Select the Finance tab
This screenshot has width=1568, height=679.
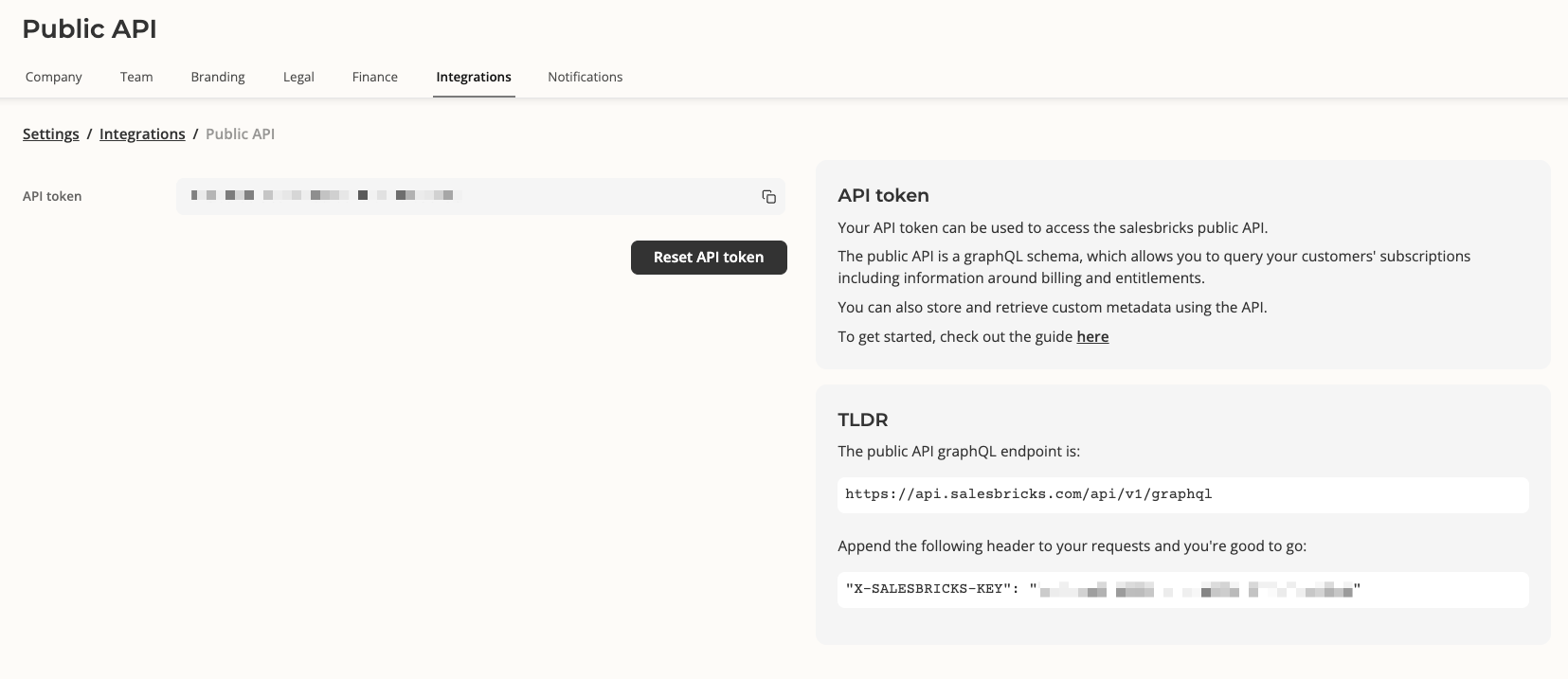375,77
